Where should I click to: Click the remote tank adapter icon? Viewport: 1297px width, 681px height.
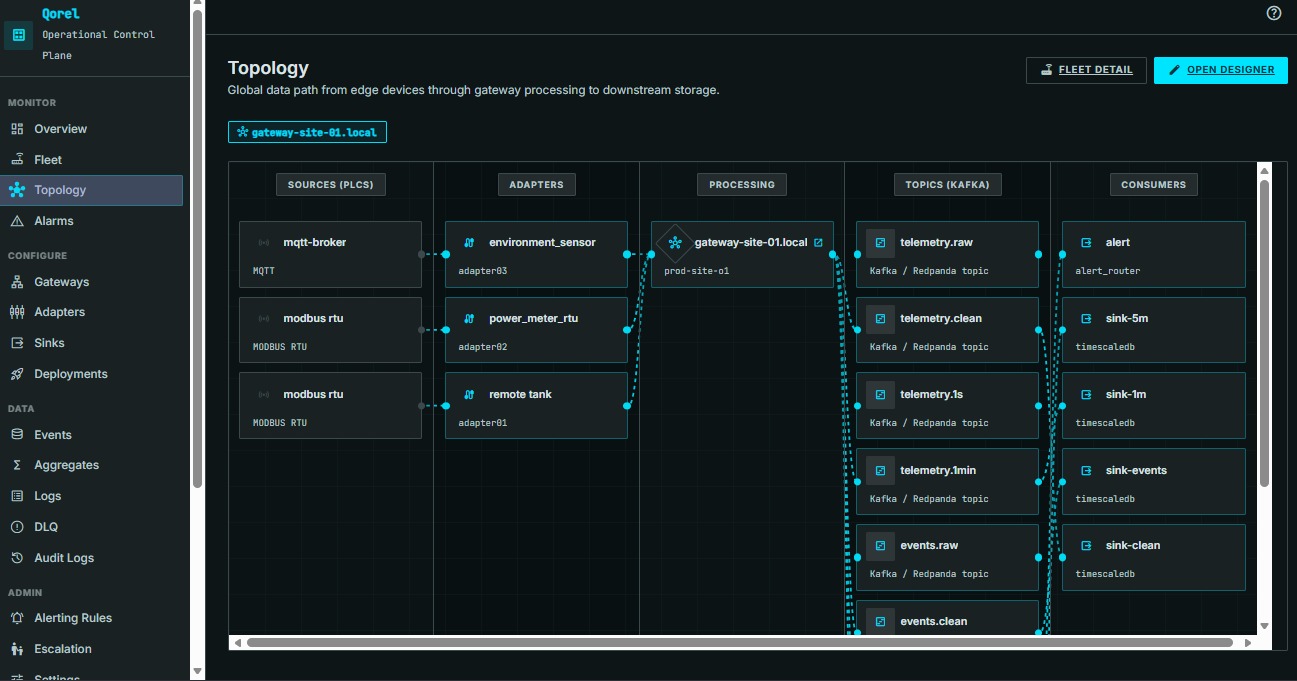point(469,395)
